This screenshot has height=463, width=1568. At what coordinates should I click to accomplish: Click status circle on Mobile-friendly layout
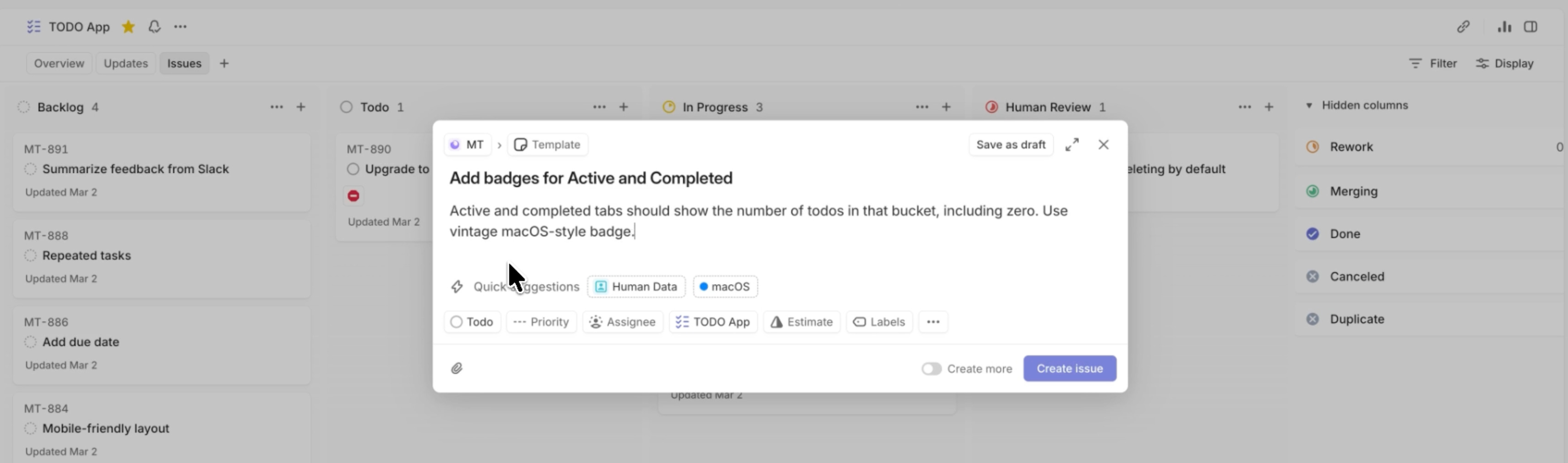30,428
